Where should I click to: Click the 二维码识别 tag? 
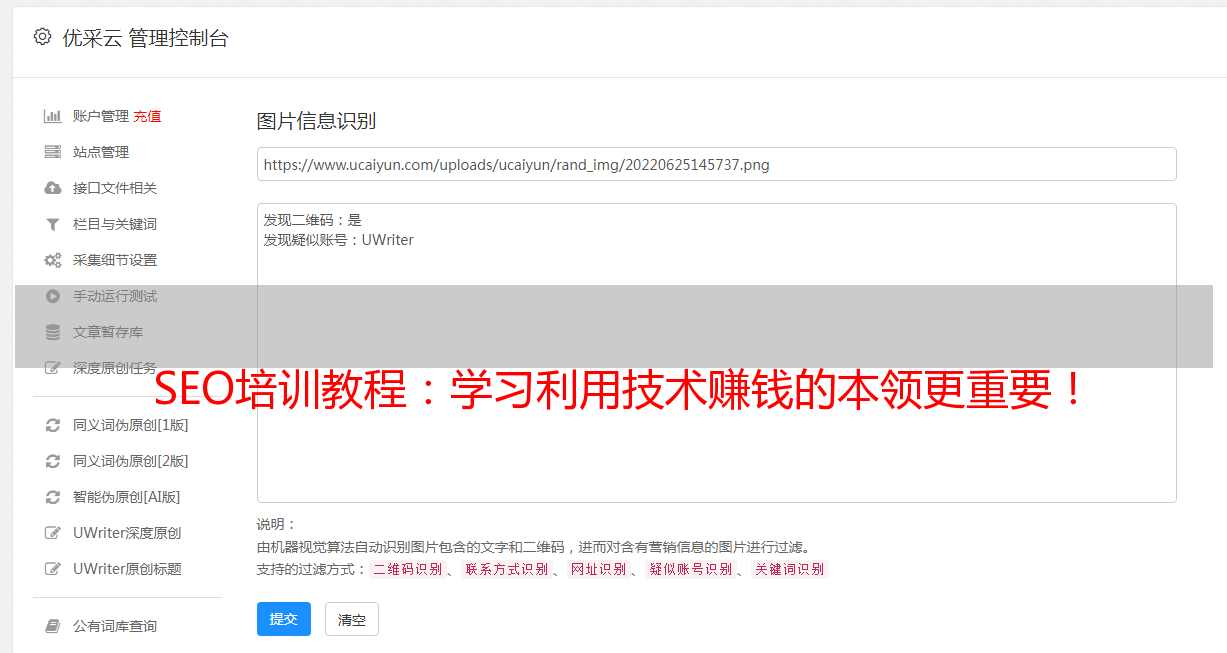click(x=407, y=569)
